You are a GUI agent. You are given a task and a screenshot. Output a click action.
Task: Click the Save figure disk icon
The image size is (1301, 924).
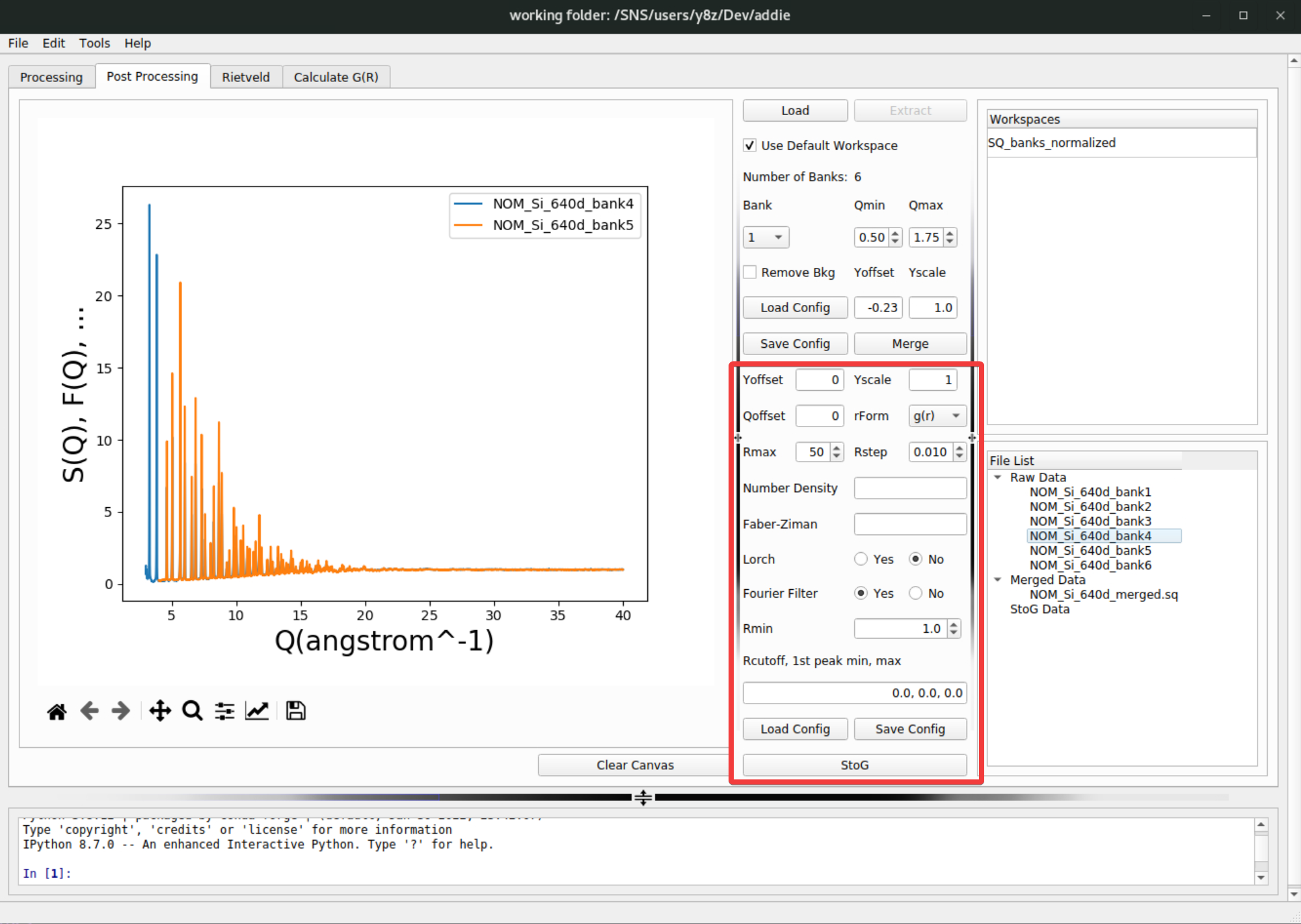[295, 711]
